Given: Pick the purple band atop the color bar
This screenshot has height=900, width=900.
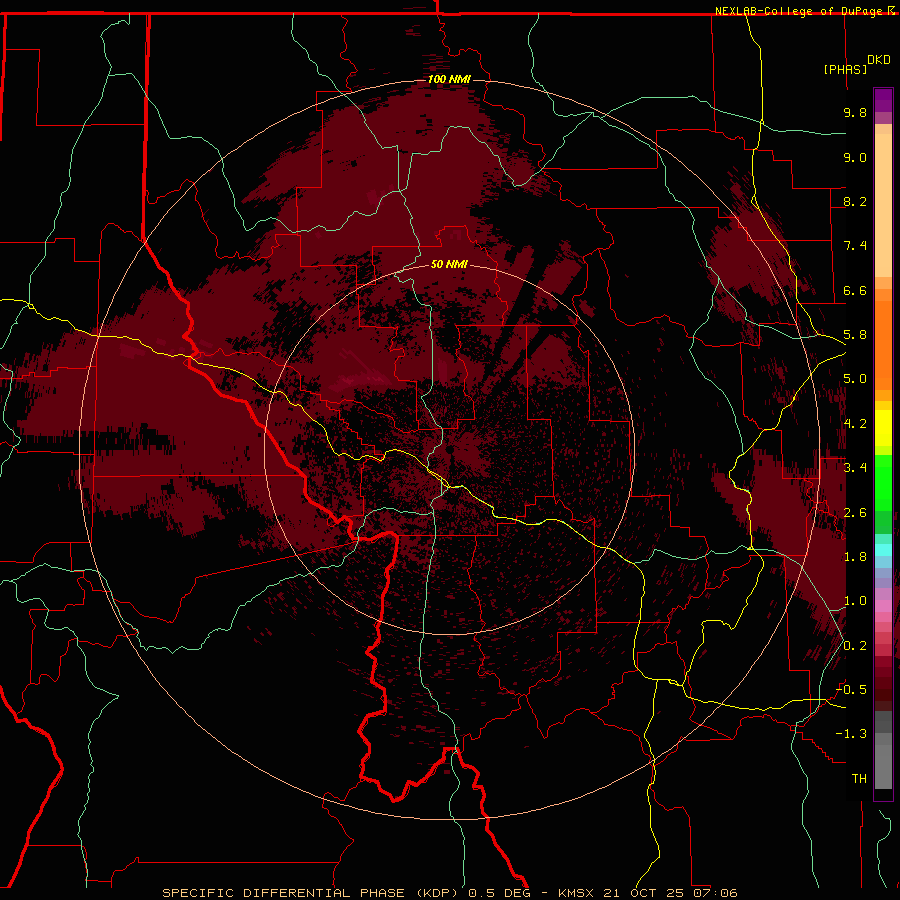Looking at the screenshot, I should coord(883,100).
